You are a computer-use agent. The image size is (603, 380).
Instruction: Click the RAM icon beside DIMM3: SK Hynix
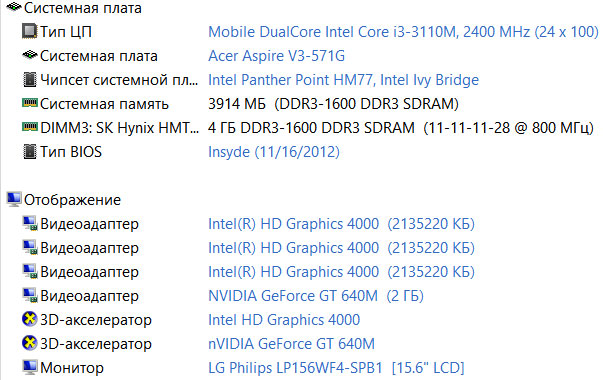[30, 127]
